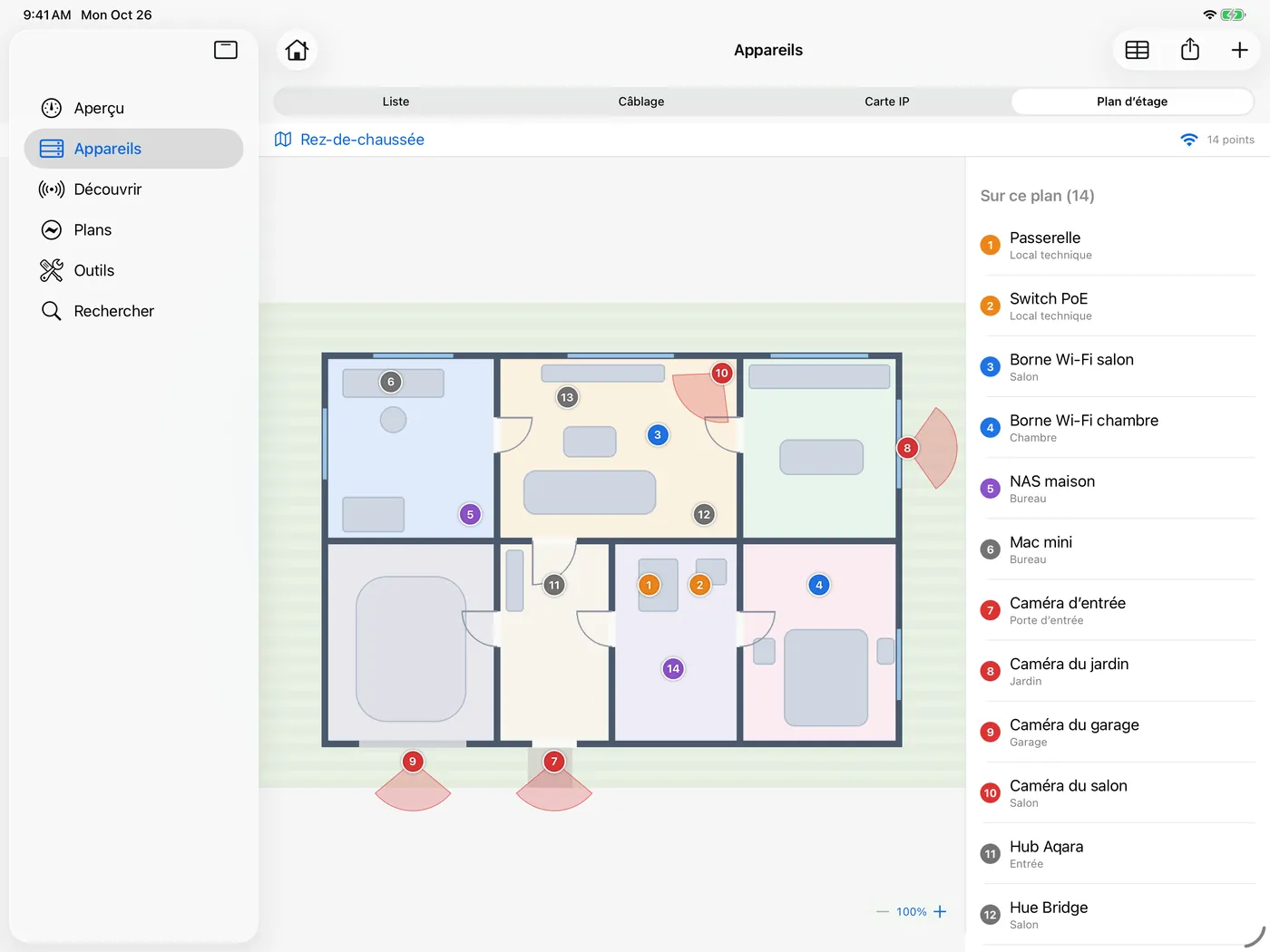Open Caméra du salon list row
This screenshot has width=1270, height=952.
[1118, 792]
